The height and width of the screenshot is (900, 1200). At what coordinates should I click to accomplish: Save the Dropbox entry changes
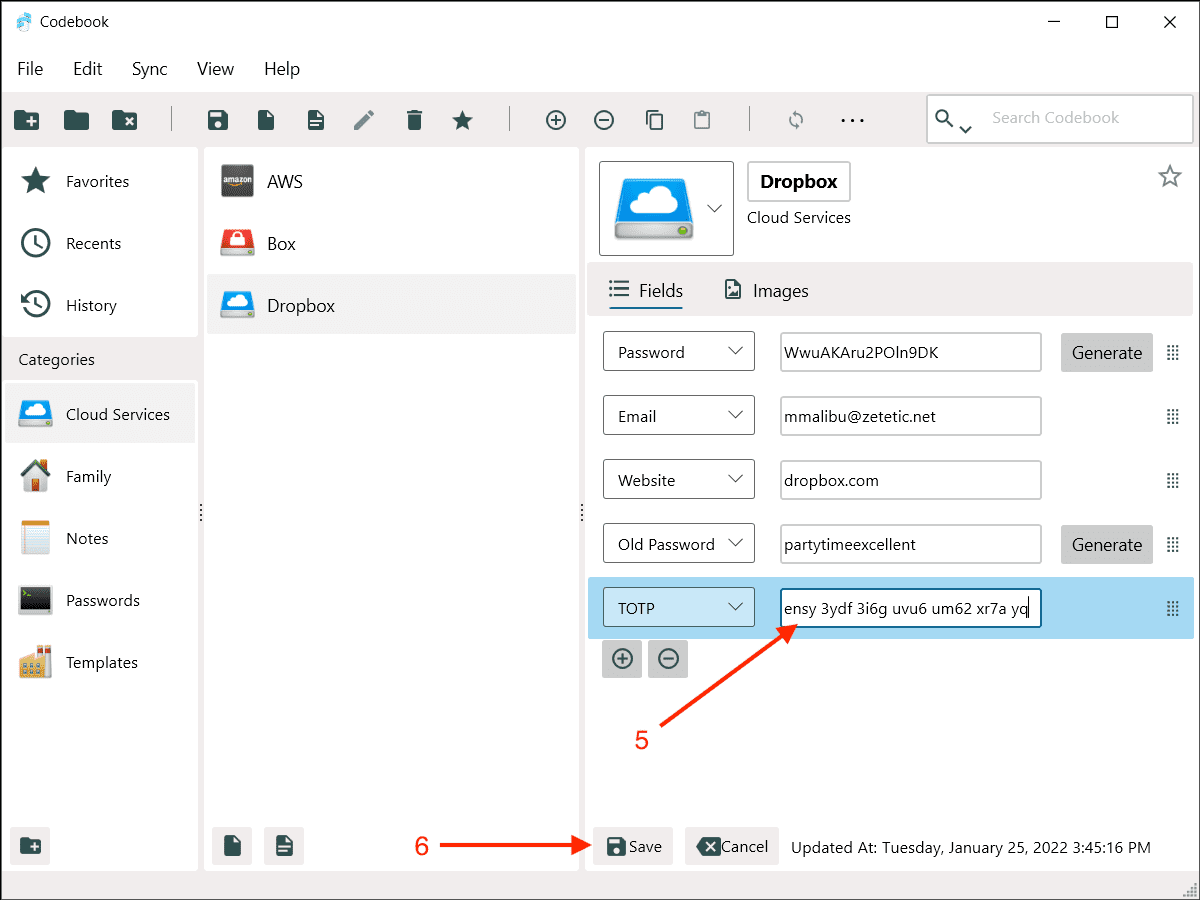634,846
